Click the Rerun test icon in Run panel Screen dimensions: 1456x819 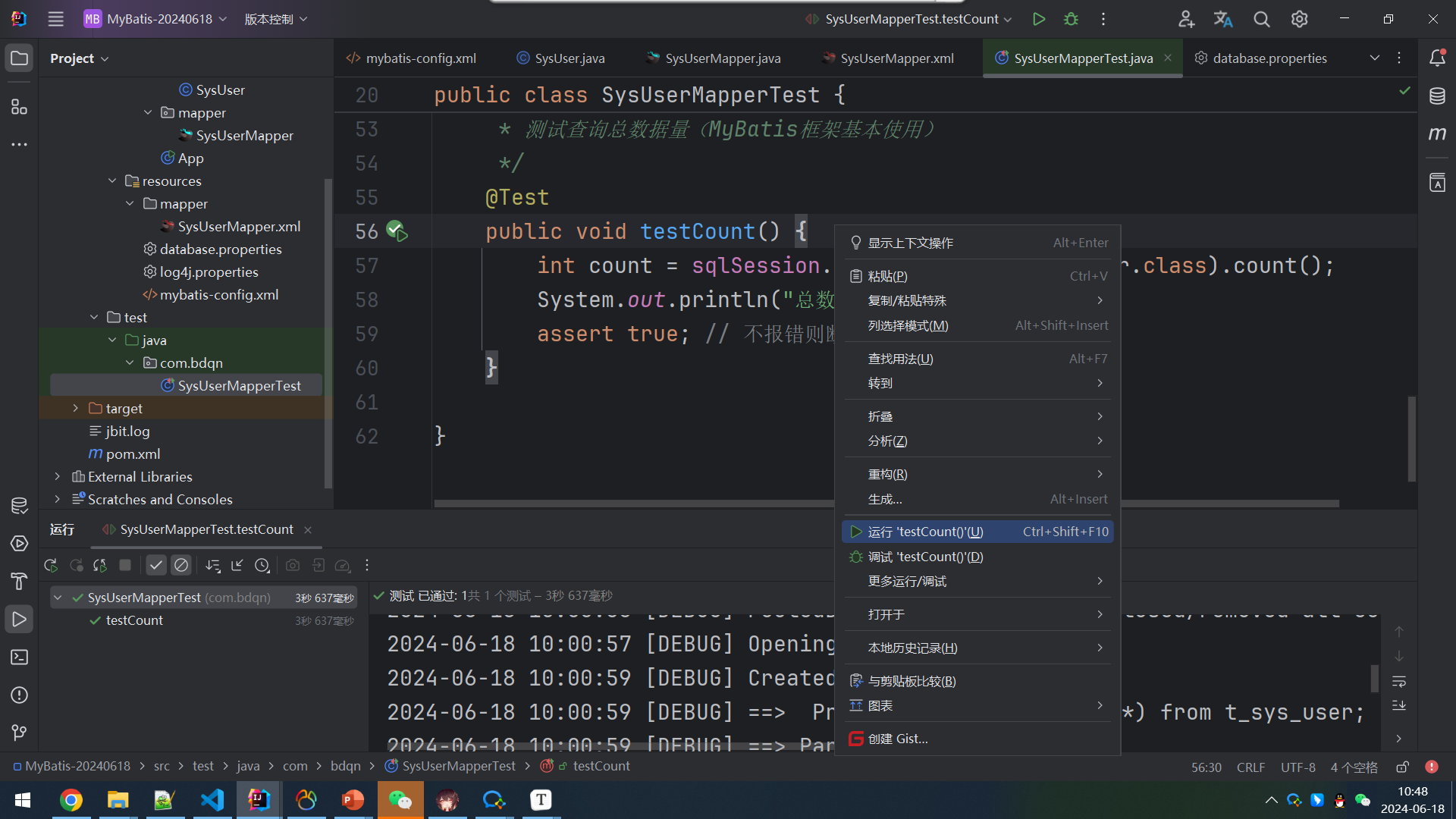coord(51,565)
